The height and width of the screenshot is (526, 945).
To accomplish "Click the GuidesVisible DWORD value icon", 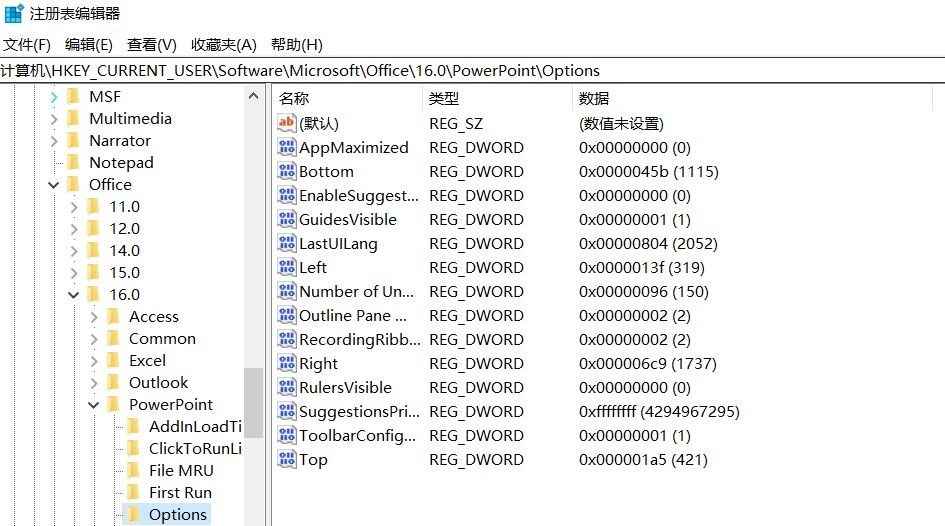I will 286,219.
